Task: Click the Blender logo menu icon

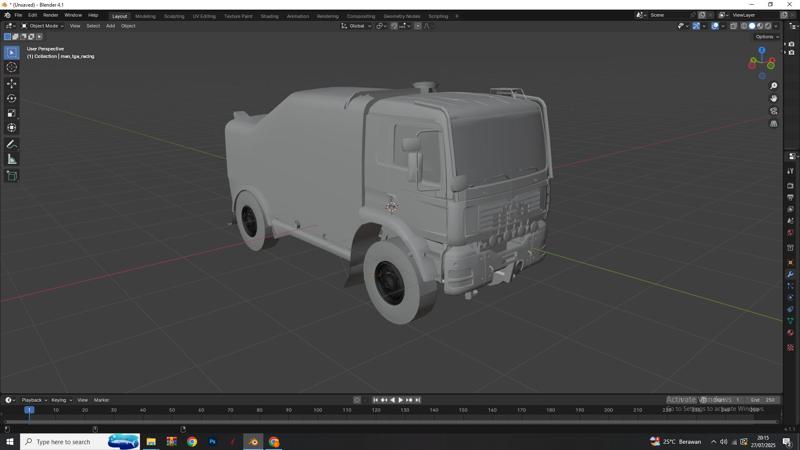Action: pos(7,15)
